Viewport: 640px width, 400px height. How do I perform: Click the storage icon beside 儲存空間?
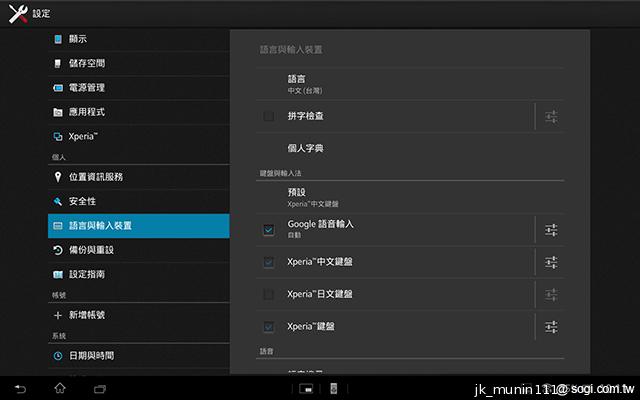pos(58,63)
